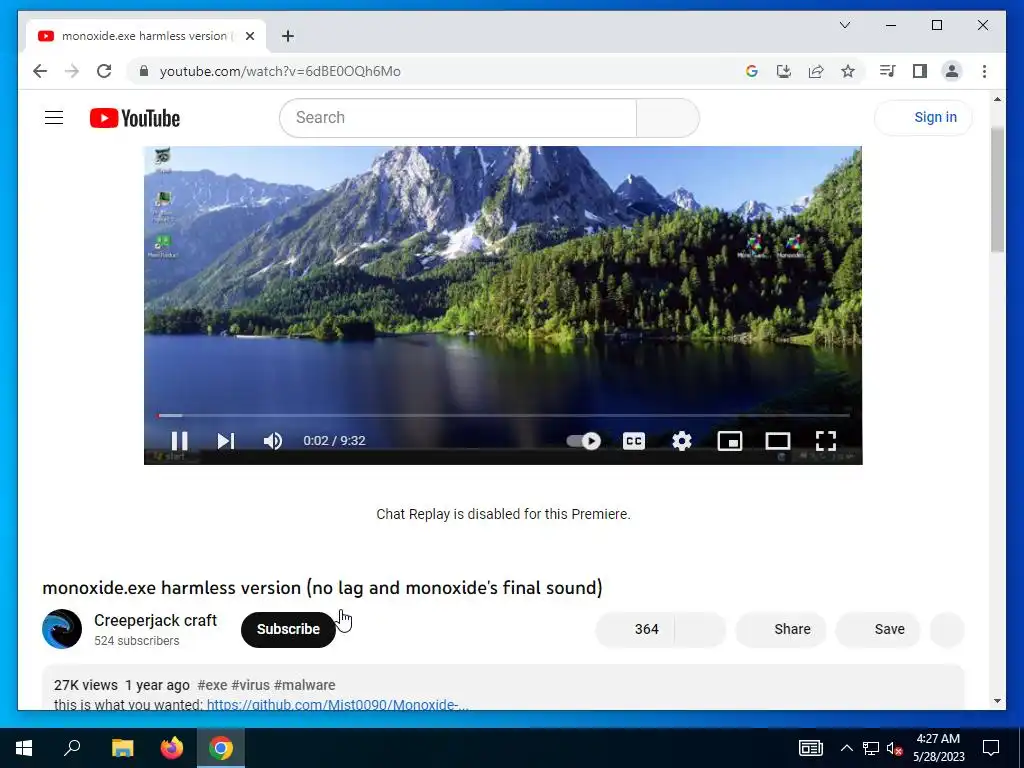Like the video showing 364
Image resolution: width=1024 pixels, height=768 pixels.
pos(635,630)
